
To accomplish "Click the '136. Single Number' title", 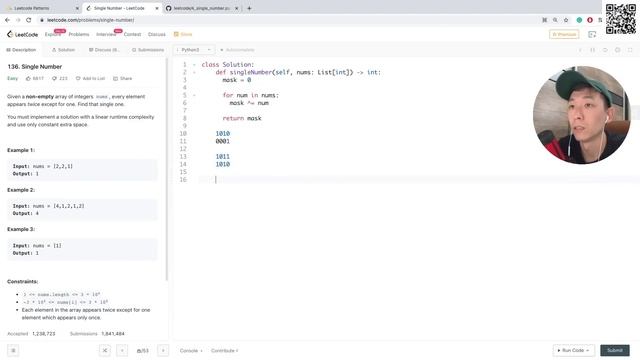I will (35, 67).
